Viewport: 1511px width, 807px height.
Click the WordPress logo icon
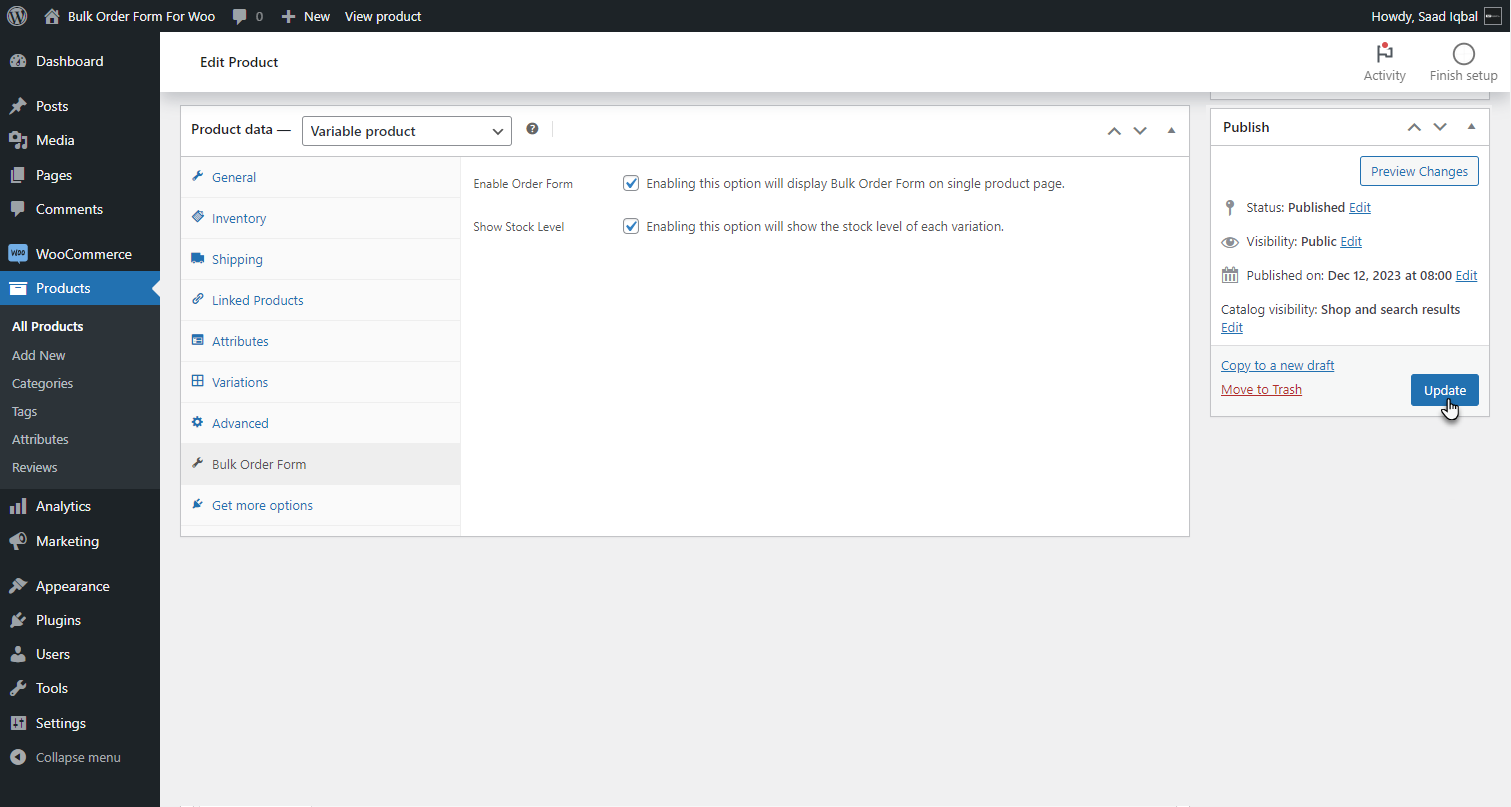[x=17, y=16]
